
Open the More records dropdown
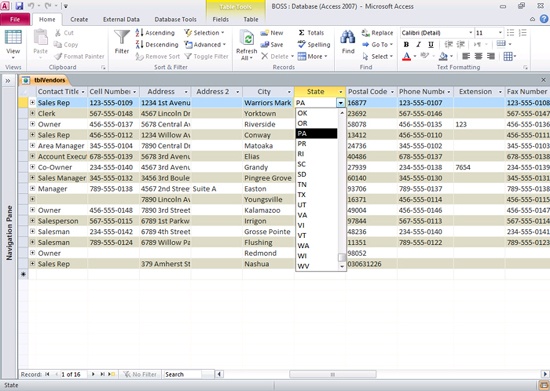click(313, 56)
